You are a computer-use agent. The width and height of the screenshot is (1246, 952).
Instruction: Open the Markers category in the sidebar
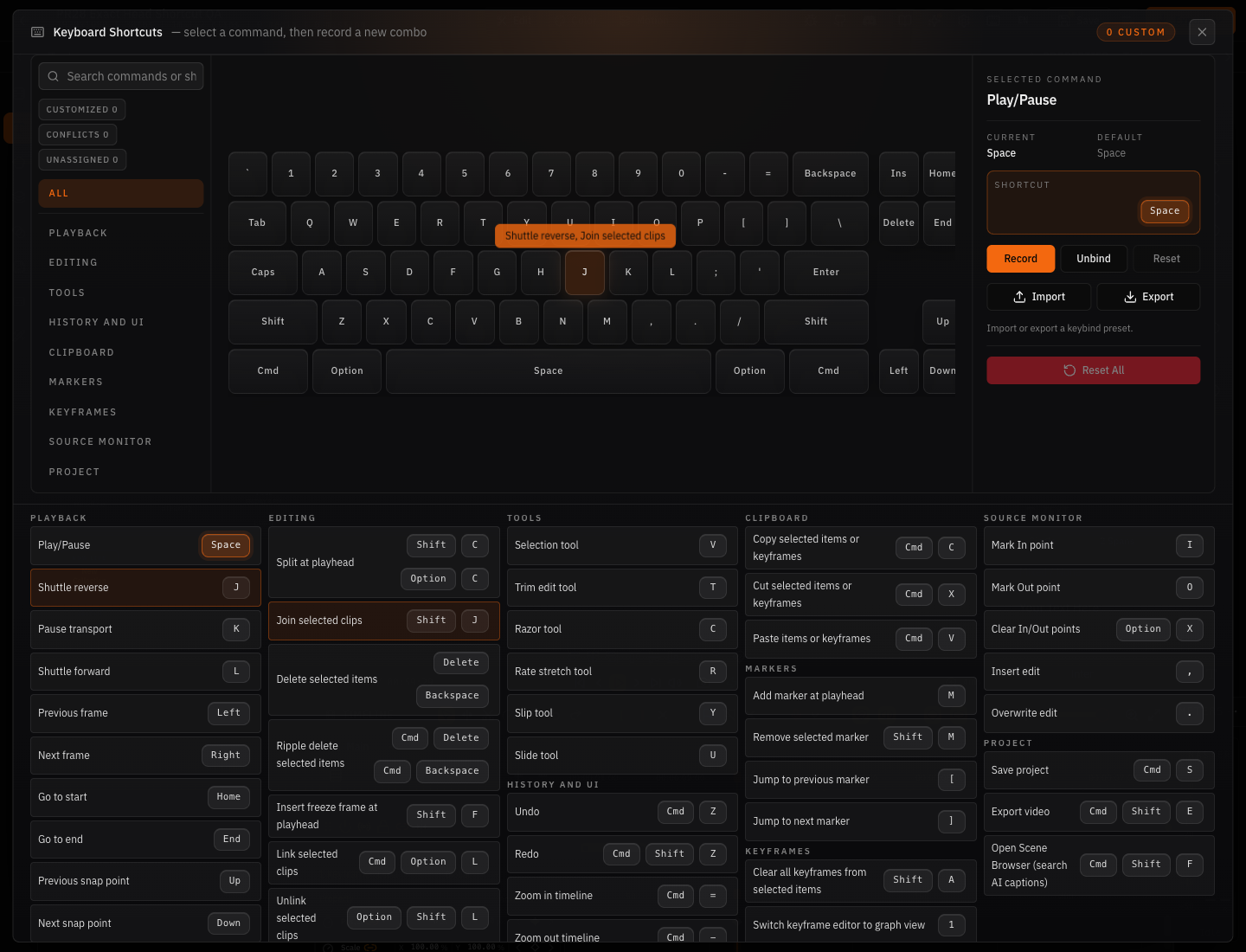[121, 383]
